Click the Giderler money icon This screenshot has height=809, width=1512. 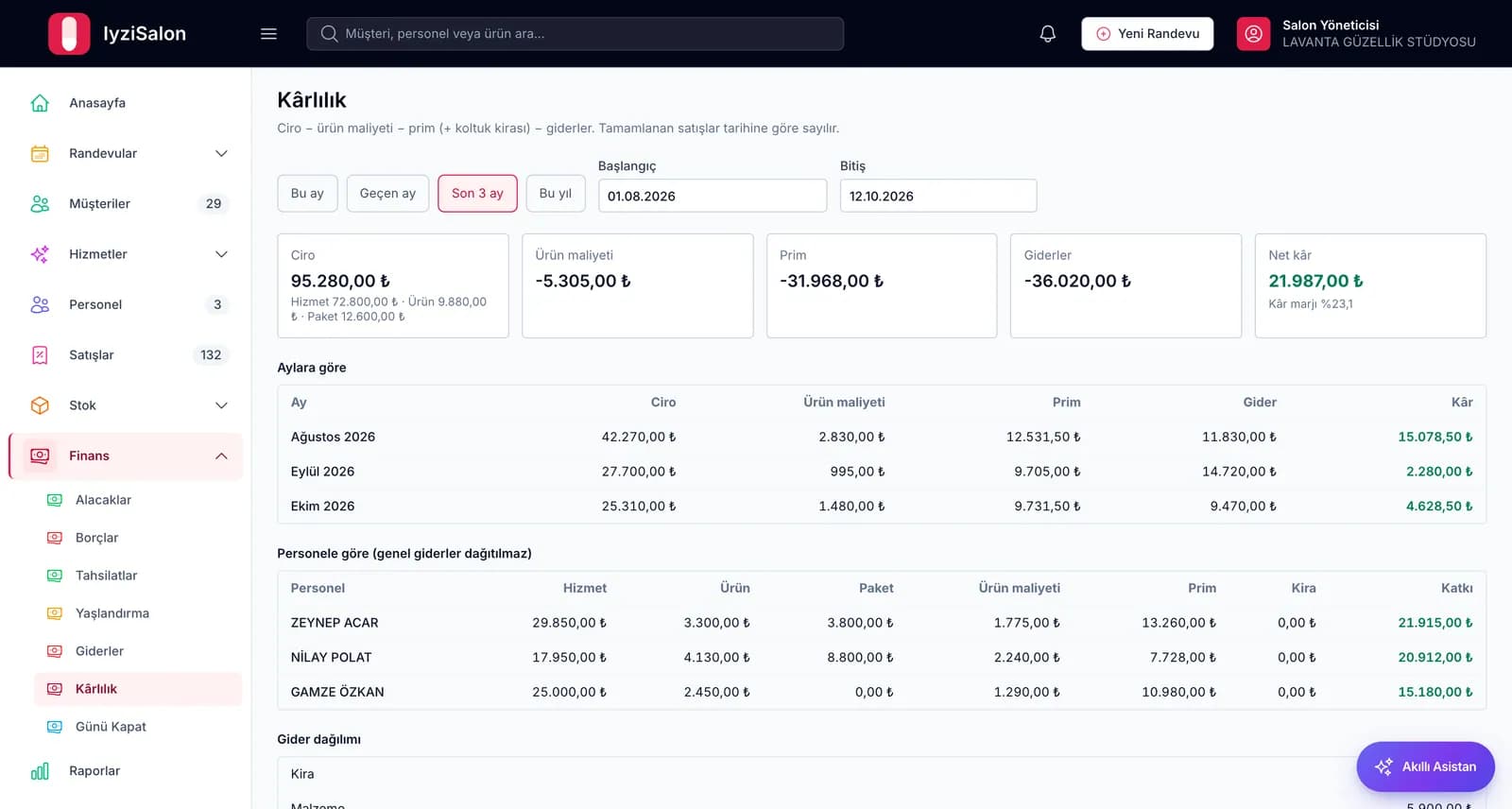[x=55, y=651]
